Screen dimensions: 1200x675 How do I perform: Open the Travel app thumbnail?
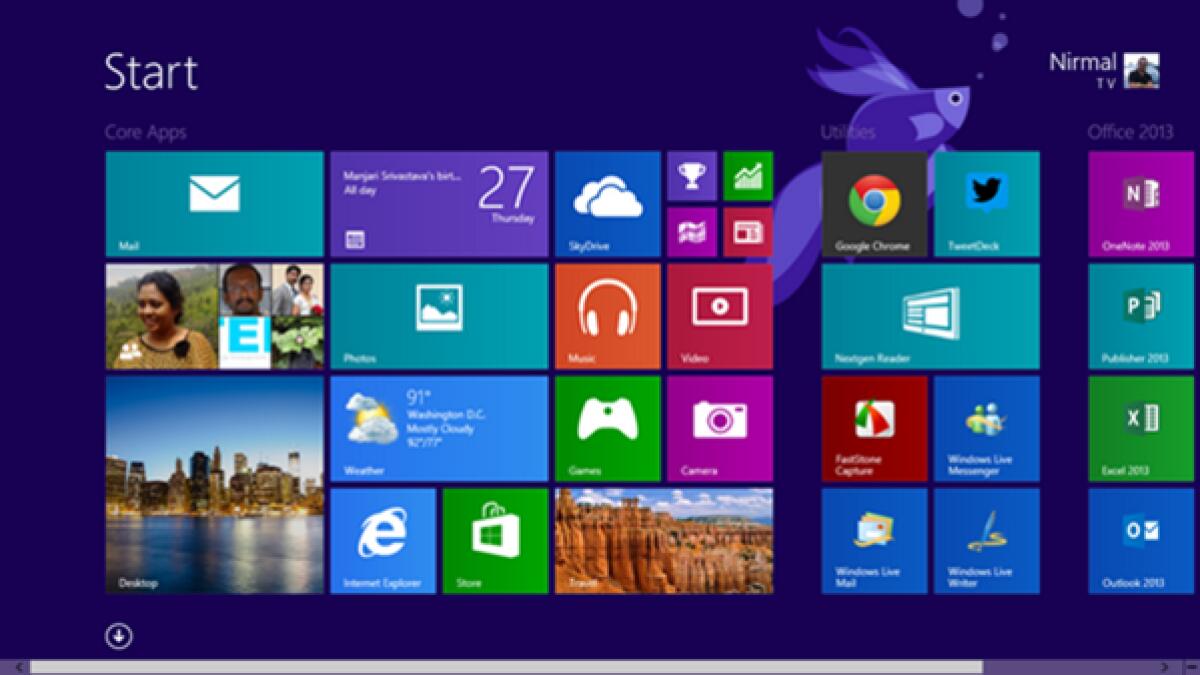coord(662,541)
